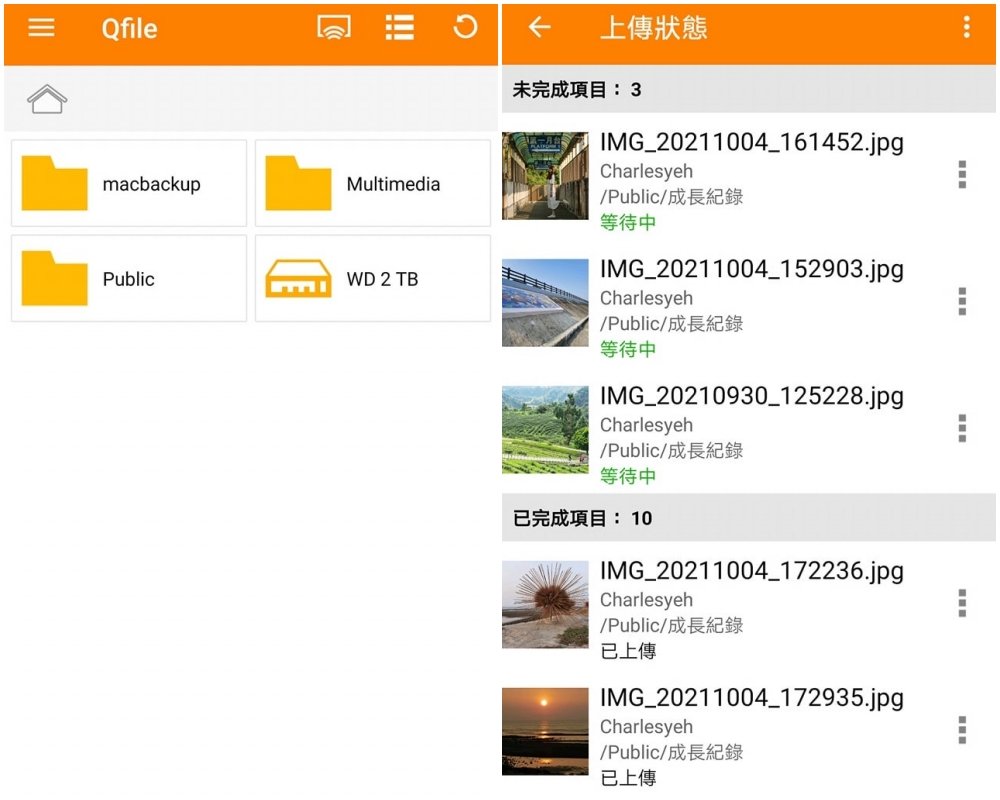Image resolution: width=1000 pixels, height=800 pixels.
Task: Refresh the Qfile folder list
Action: 465,27
